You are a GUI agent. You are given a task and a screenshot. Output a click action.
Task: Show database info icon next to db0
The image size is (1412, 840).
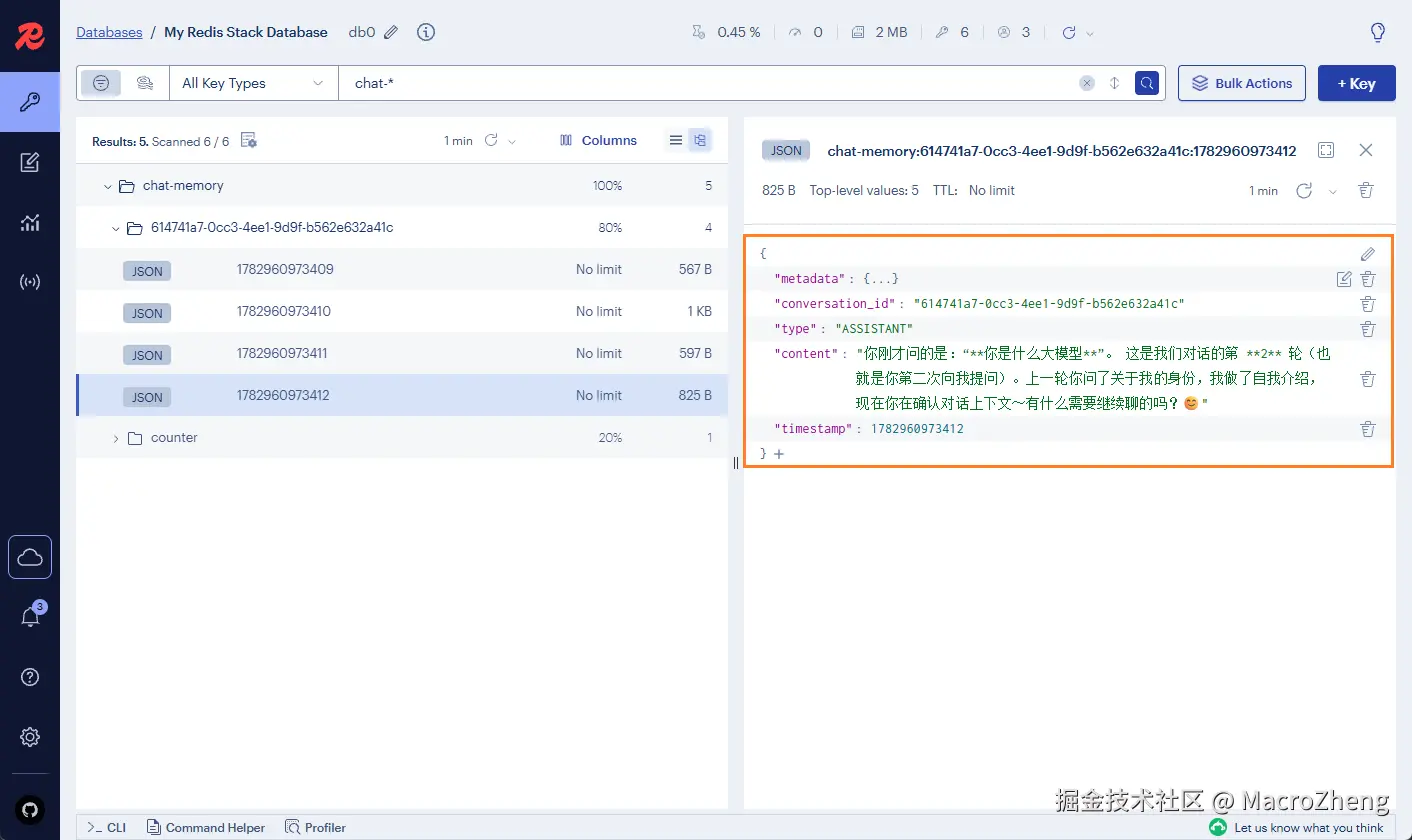(426, 32)
